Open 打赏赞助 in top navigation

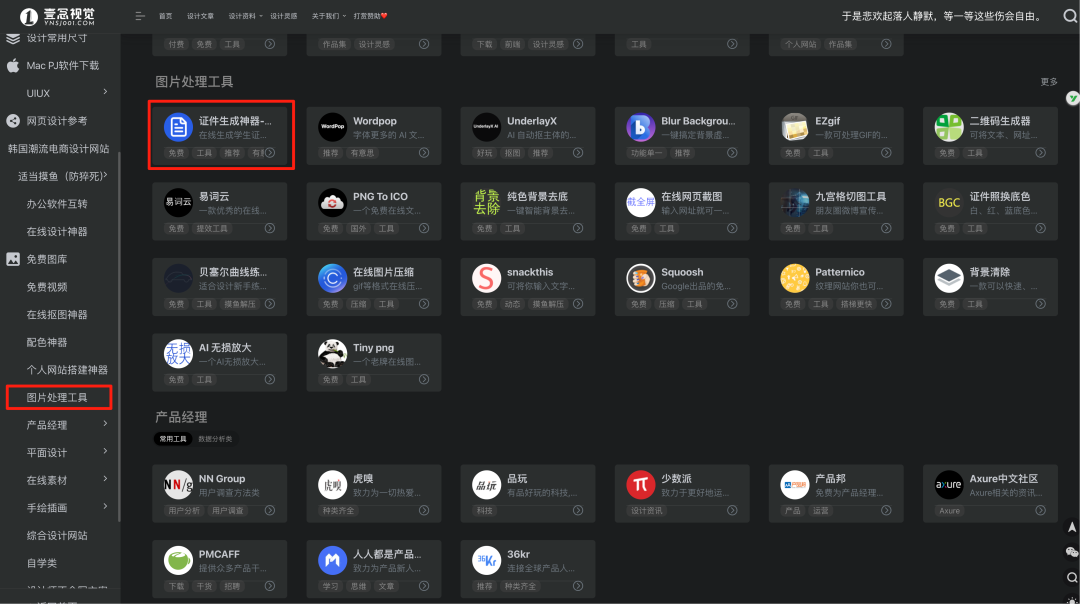pos(371,16)
